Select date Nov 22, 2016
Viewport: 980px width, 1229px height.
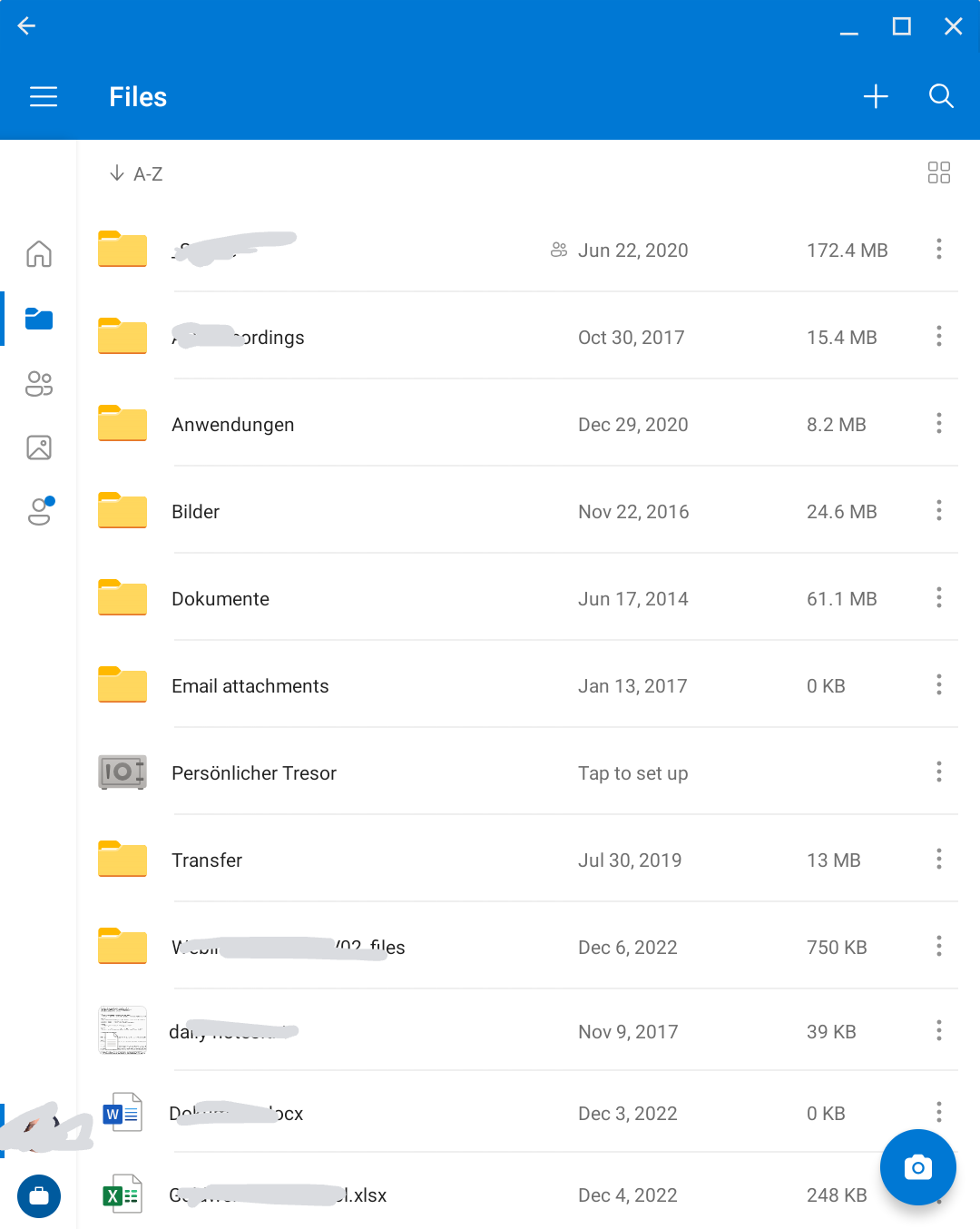click(633, 512)
